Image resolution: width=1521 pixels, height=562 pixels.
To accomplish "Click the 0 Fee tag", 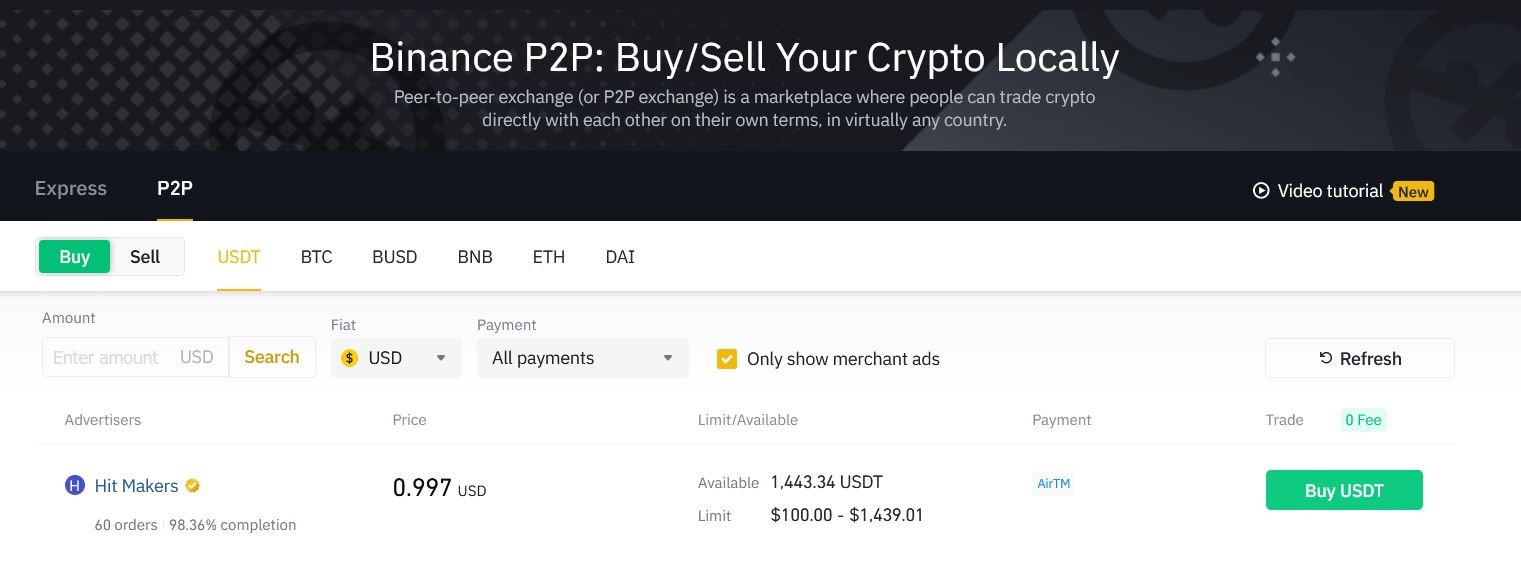I will [1363, 420].
